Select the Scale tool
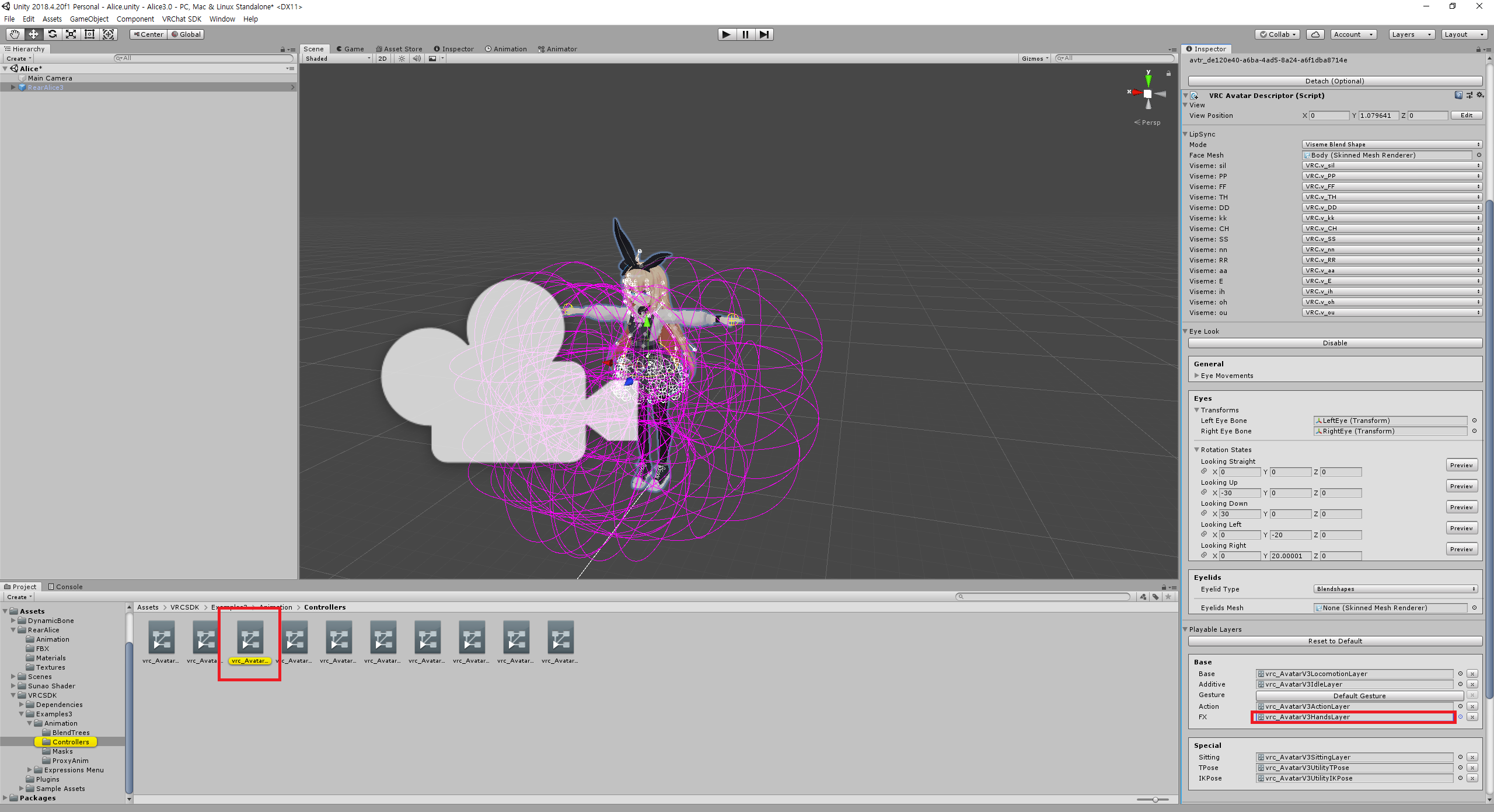 click(71, 34)
